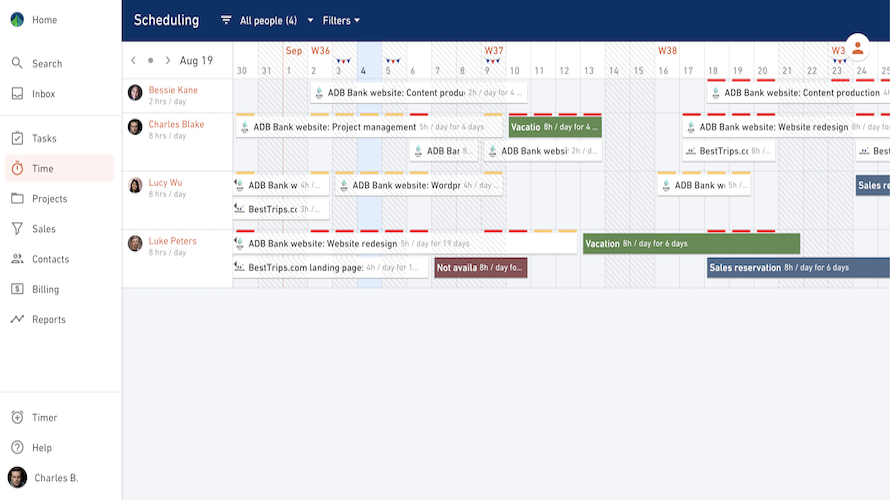Open Charles's BestTrips booking on the 17th
Screen dimensions: 890x500
click(x=729, y=151)
